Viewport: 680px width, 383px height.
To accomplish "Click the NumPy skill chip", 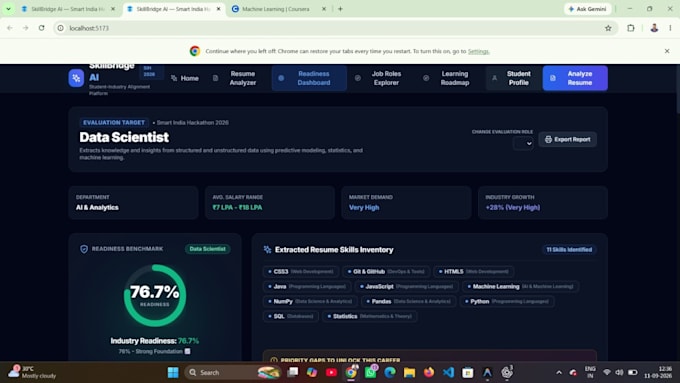I will 310,301.
